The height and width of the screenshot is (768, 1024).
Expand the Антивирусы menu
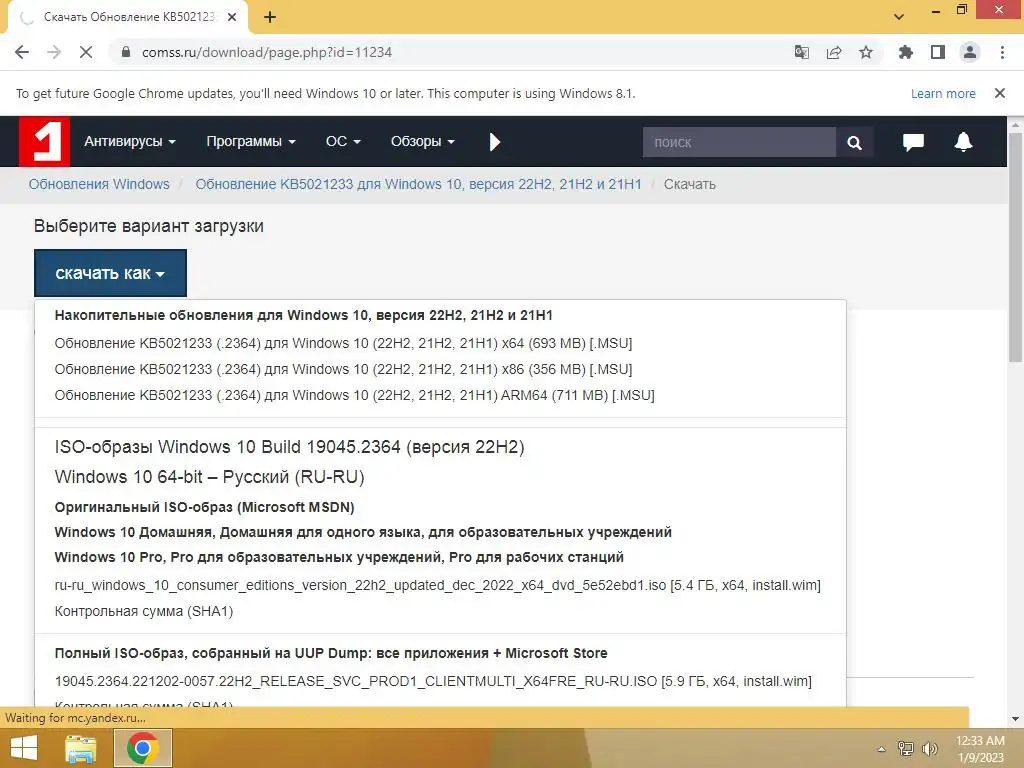tap(129, 141)
